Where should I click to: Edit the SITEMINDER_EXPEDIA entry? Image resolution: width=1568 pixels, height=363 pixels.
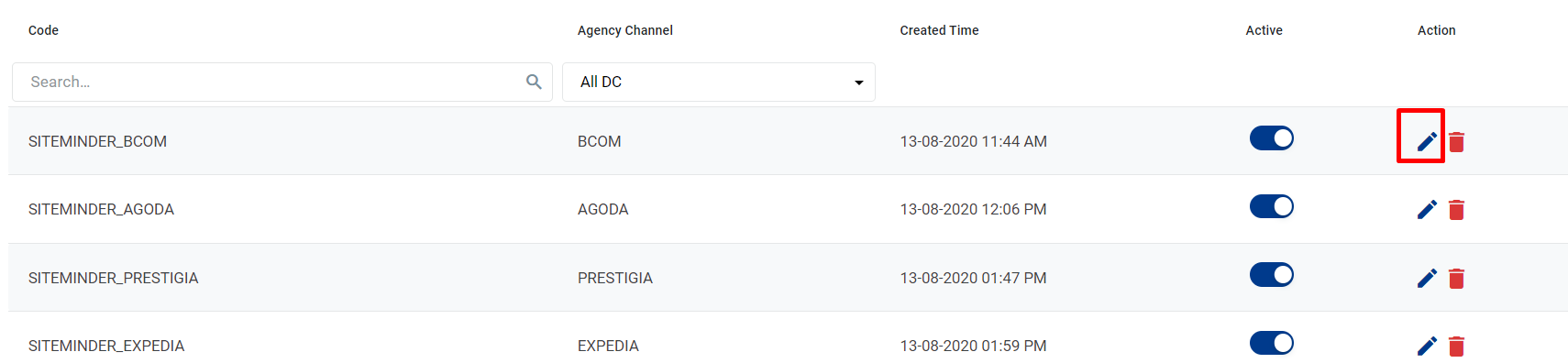pos(1427,346)
